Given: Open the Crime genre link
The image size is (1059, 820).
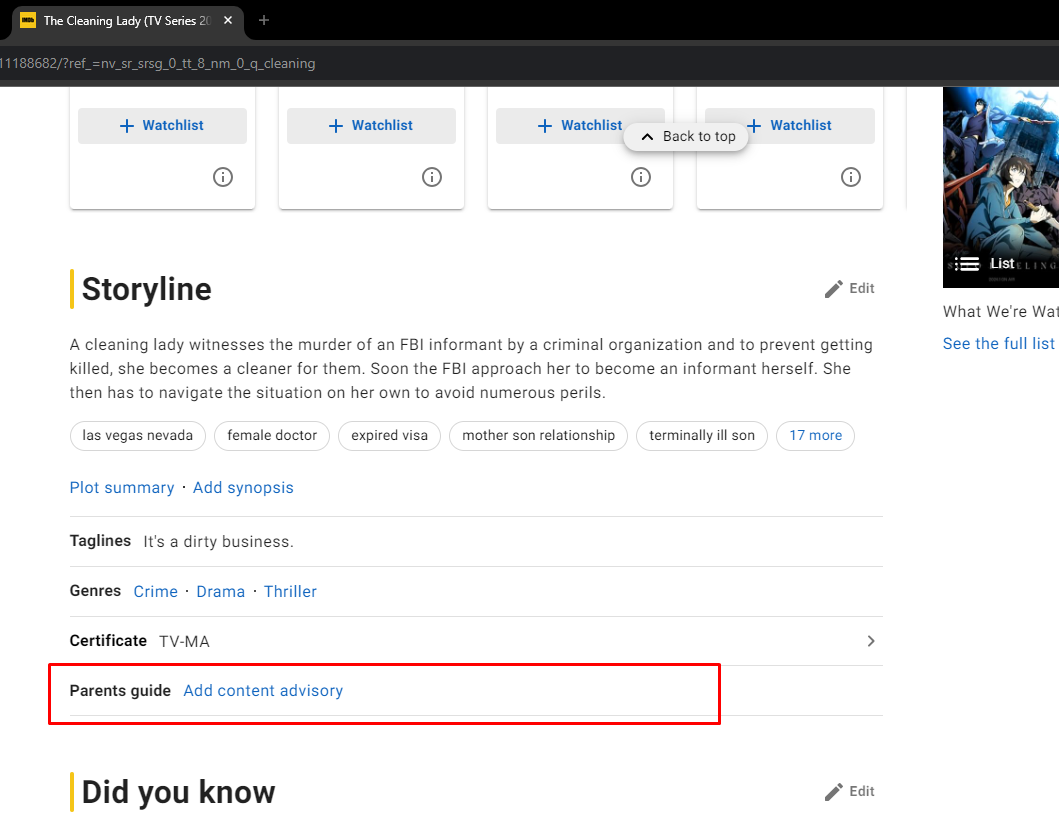Looking at the screenshot, I should tap(155, 592).
